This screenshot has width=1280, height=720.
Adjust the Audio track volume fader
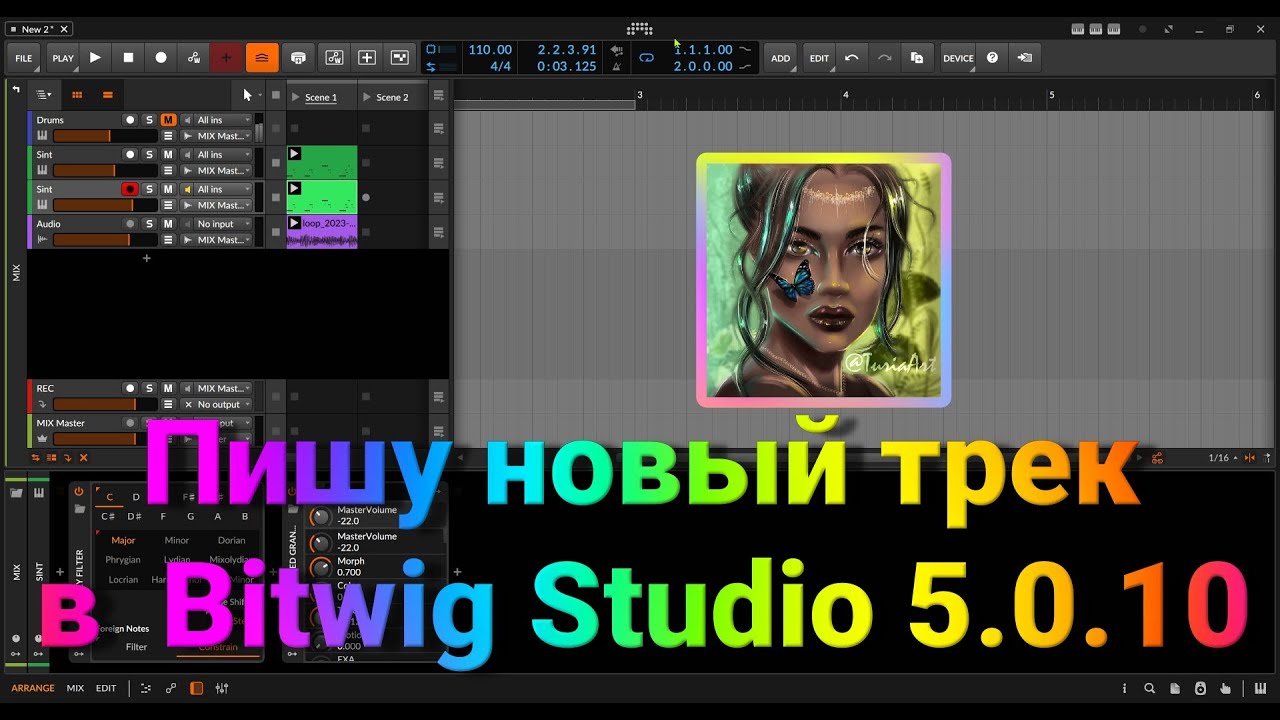click(x=105, y=240)
